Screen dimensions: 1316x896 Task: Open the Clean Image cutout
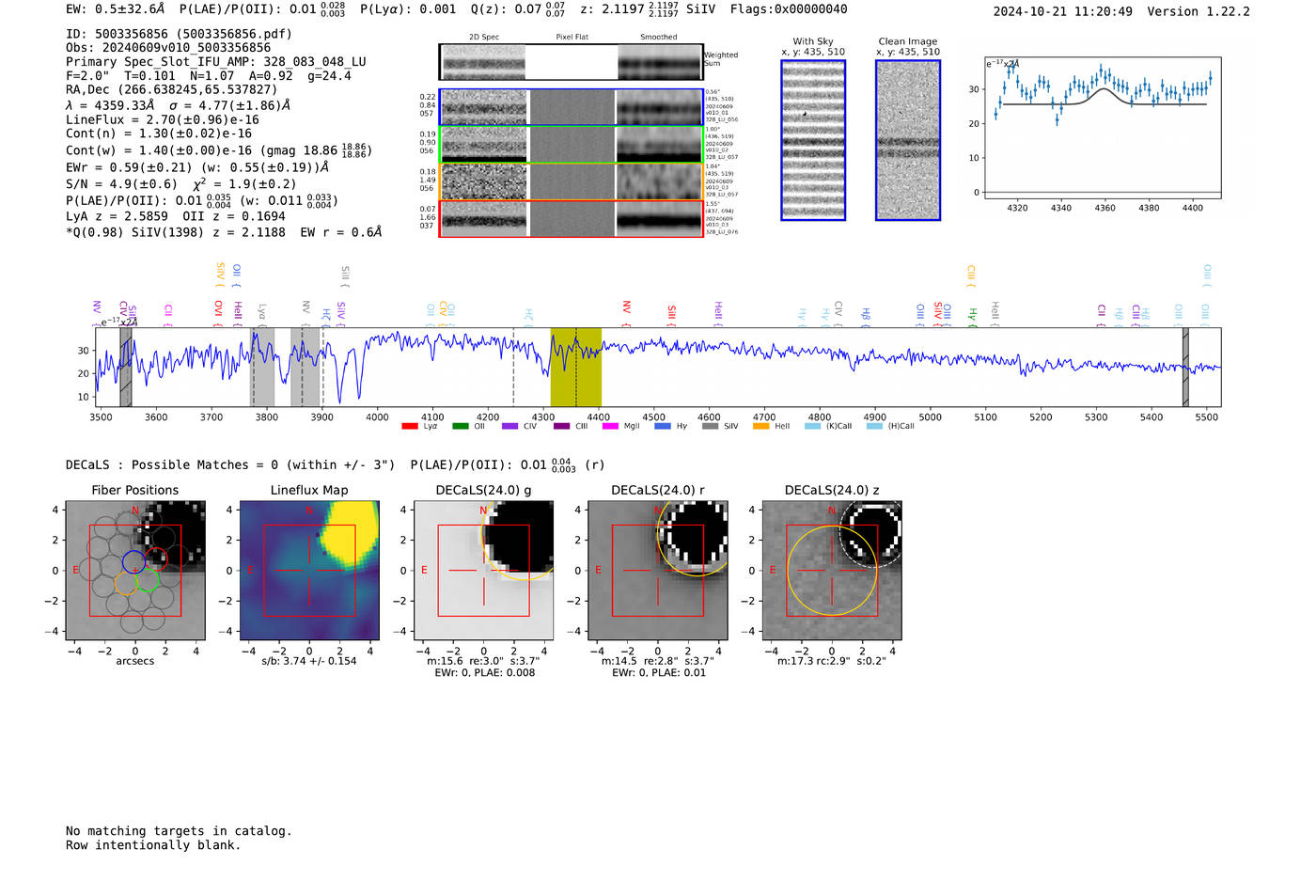(x=908, y=140)
